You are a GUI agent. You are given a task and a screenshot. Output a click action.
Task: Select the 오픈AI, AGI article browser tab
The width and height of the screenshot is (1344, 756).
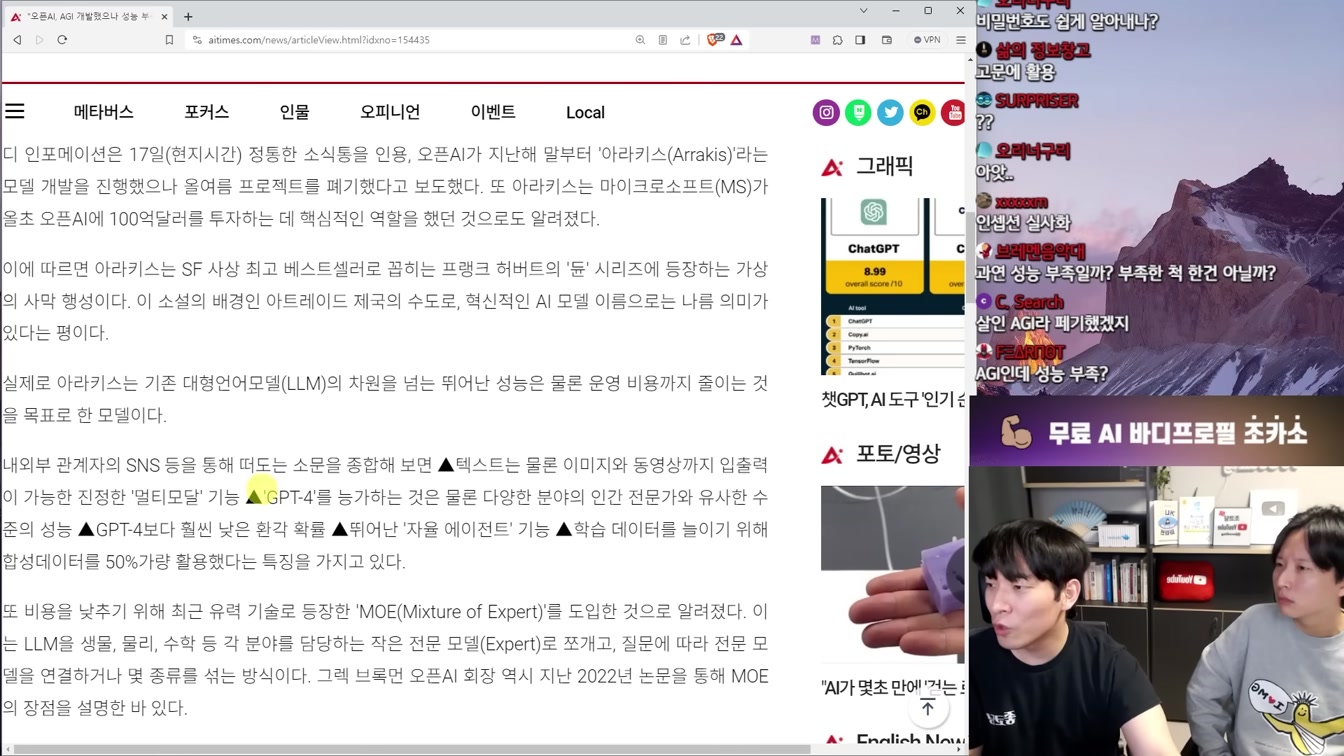[90, 16]
